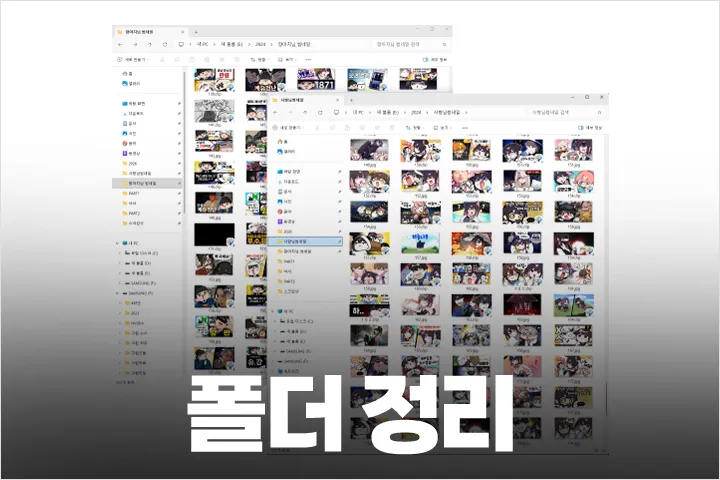The image size is (720, 480).
Task: Collapse 내 PC tree node in rear sidebar
Action: [118, 243]
